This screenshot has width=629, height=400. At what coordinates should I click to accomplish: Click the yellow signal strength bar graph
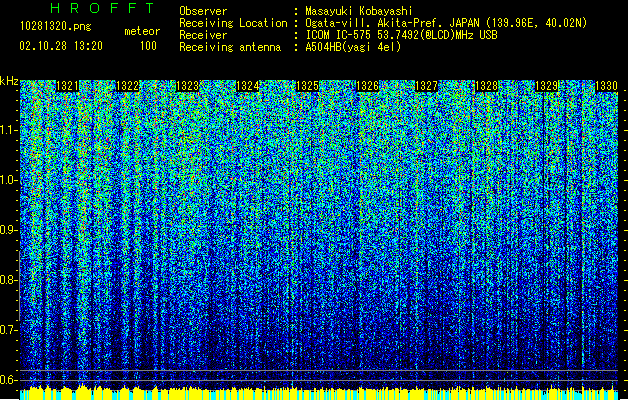(319, 392)
